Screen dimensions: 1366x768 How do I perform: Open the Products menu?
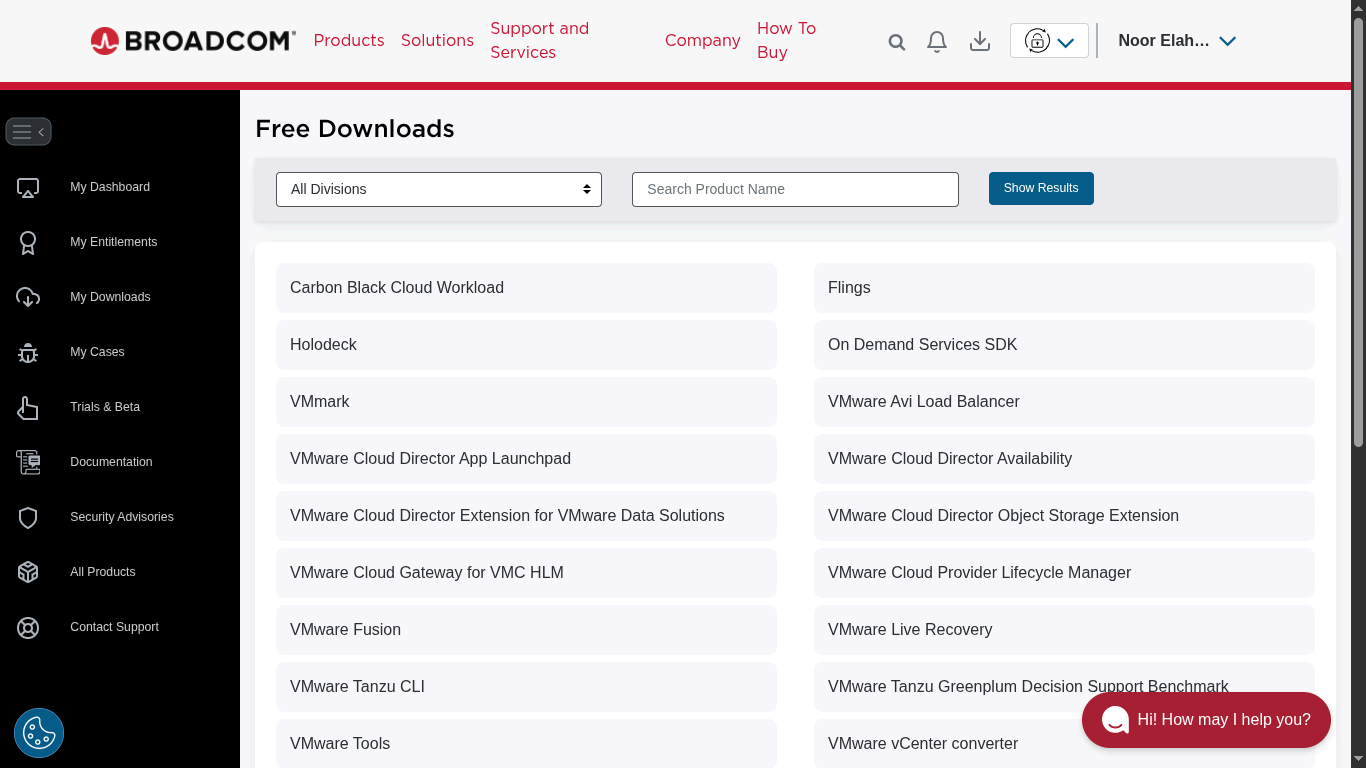pos(348,41)
